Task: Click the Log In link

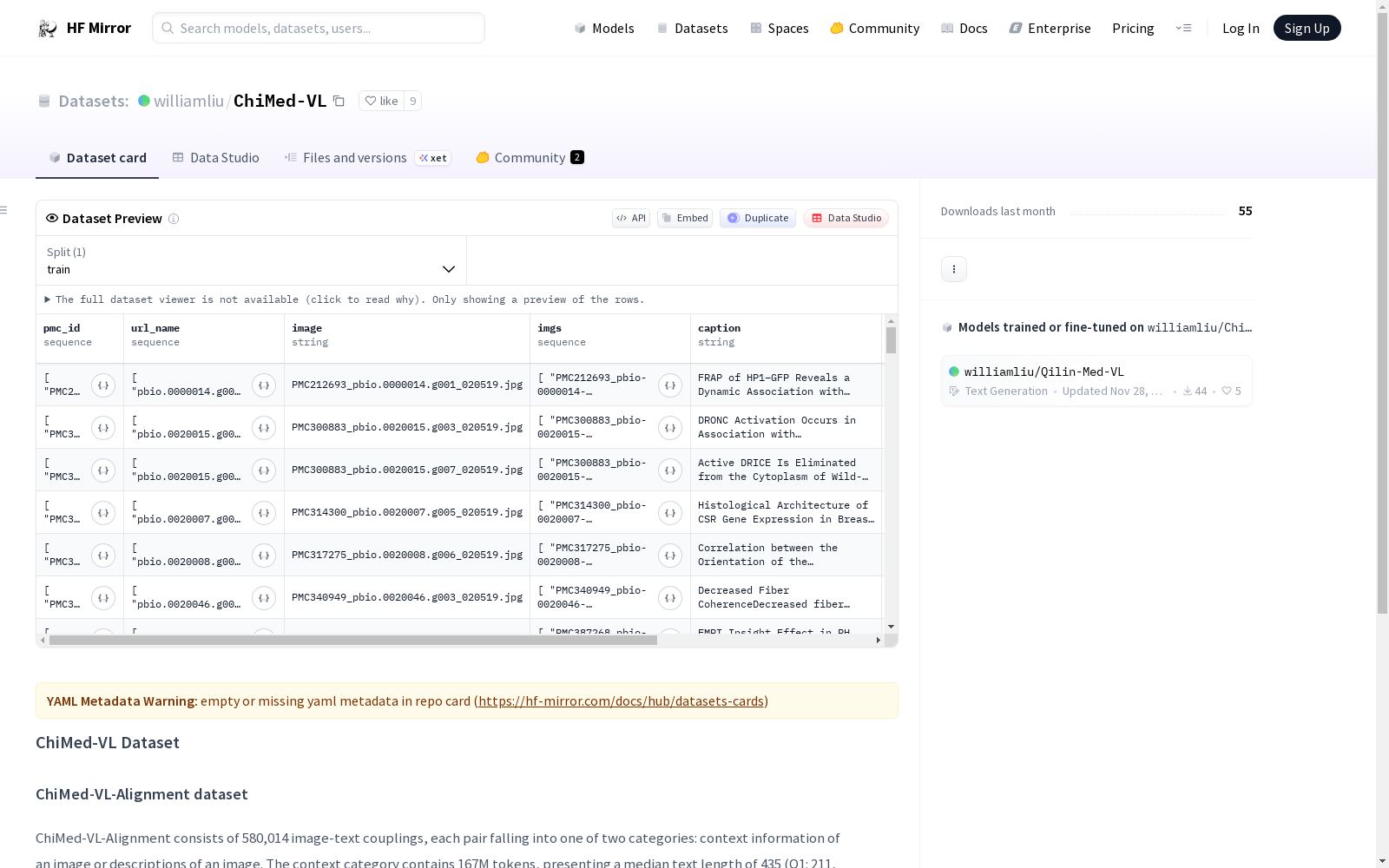Action: click(1241, 29)
